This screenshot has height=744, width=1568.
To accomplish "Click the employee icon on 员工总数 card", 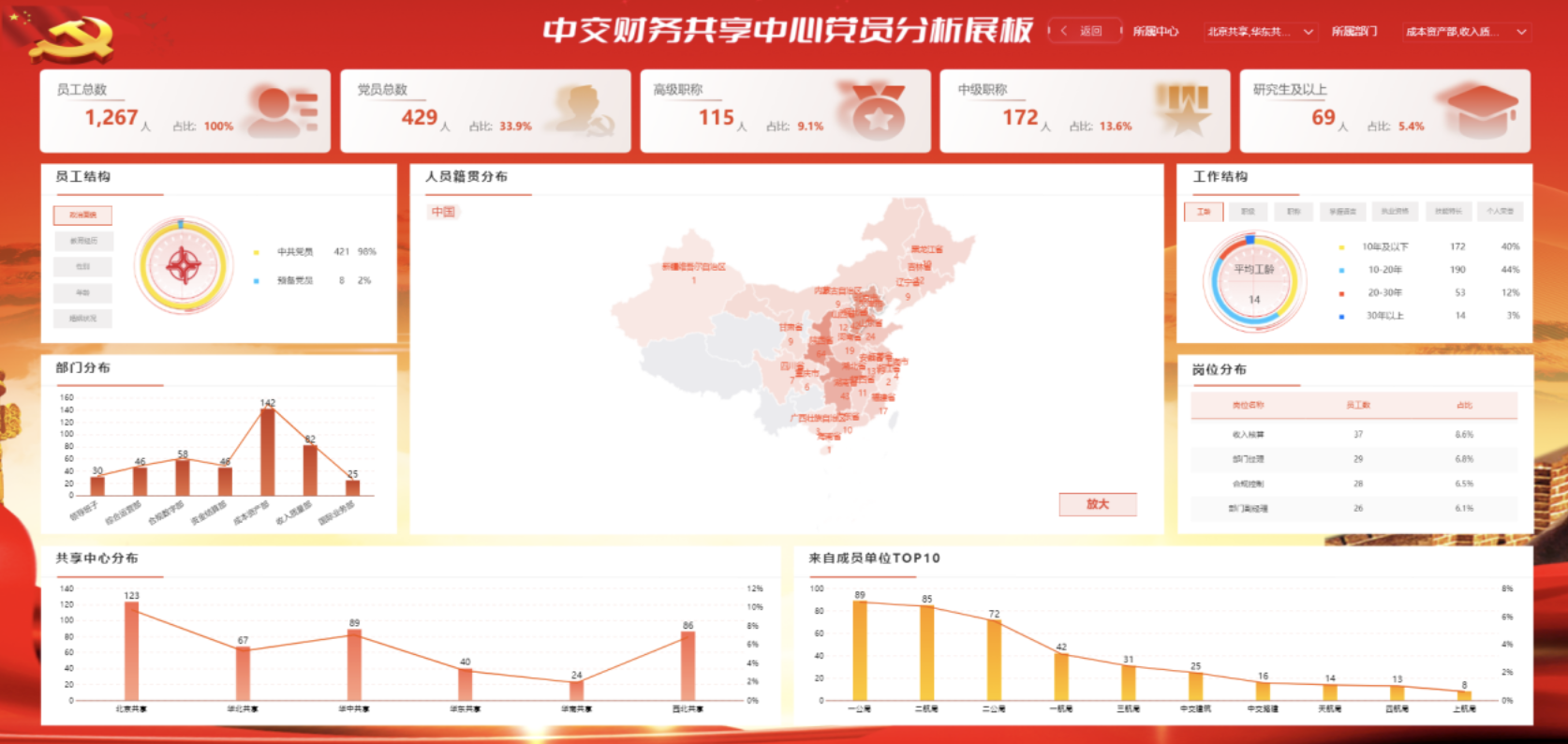I will point(285,111).
